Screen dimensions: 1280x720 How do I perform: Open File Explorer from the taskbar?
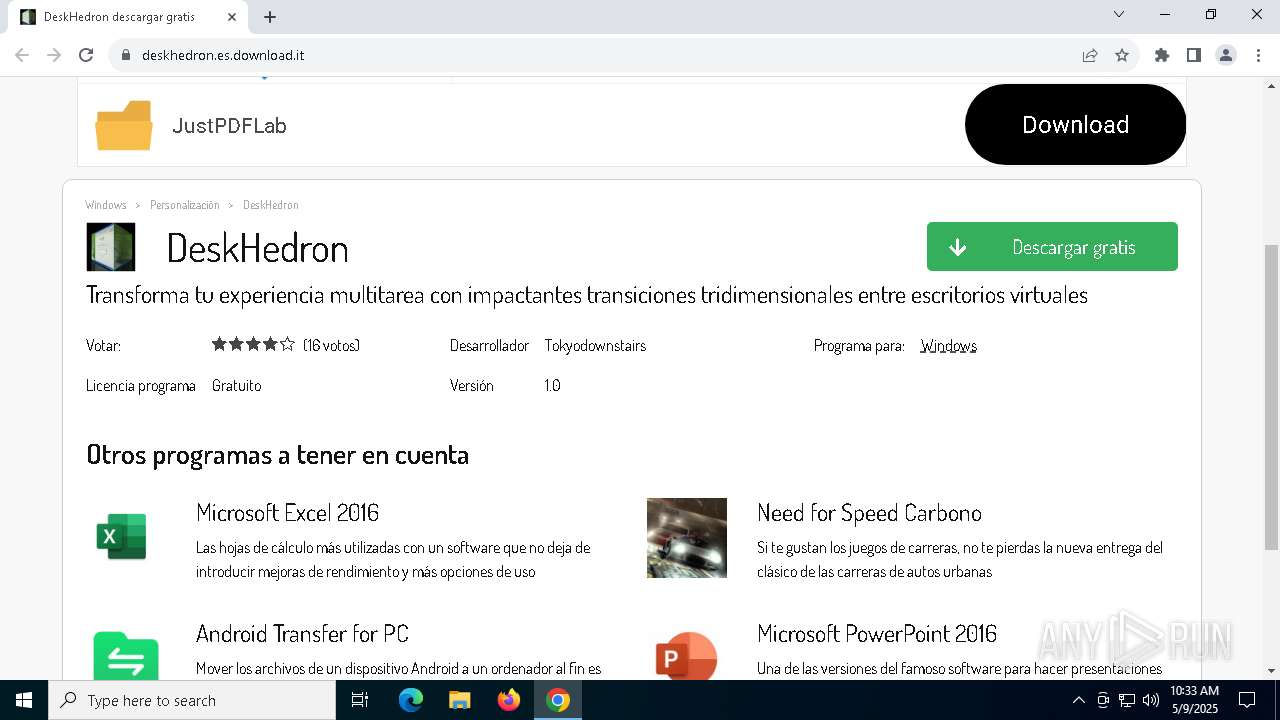coord(459,700)
